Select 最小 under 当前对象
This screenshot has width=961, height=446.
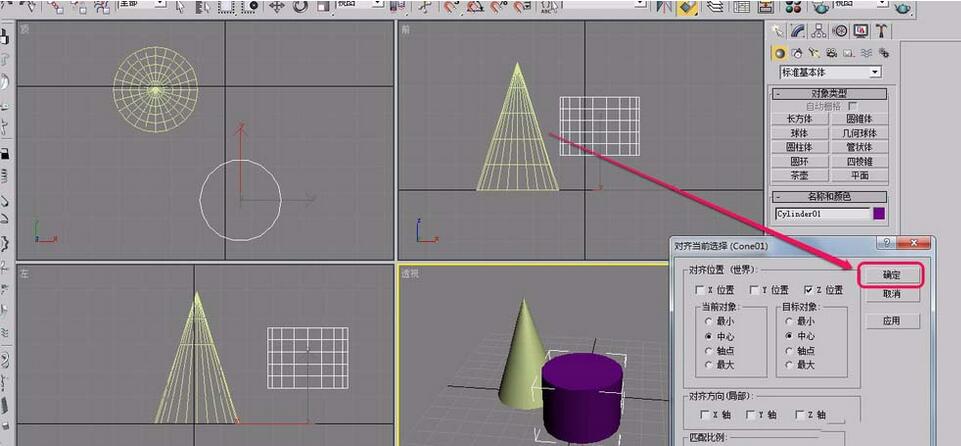707,322
